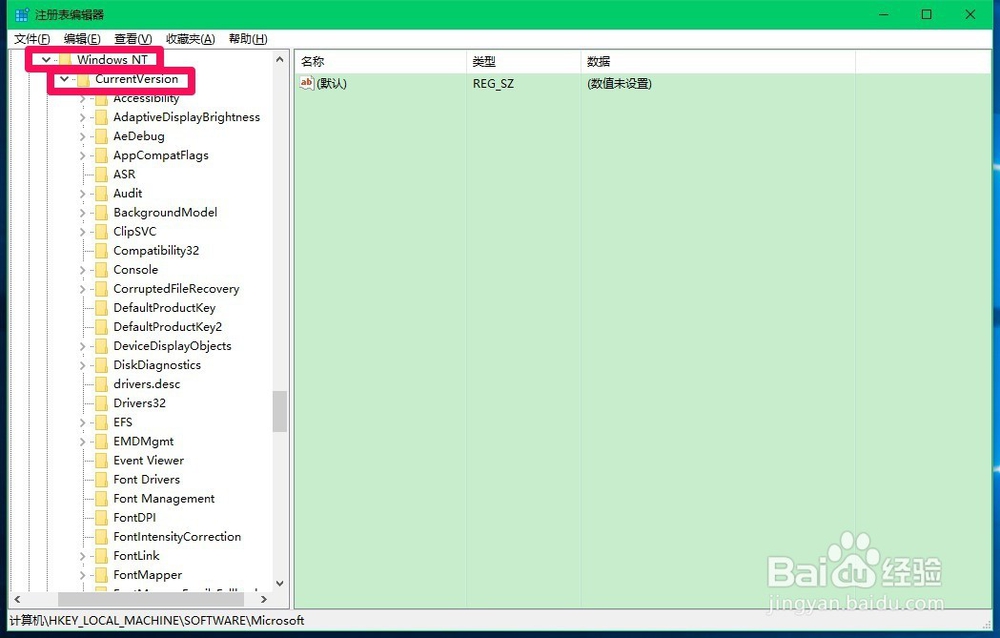
Task: Expand the FontMapper key
Action: [82, 575]
